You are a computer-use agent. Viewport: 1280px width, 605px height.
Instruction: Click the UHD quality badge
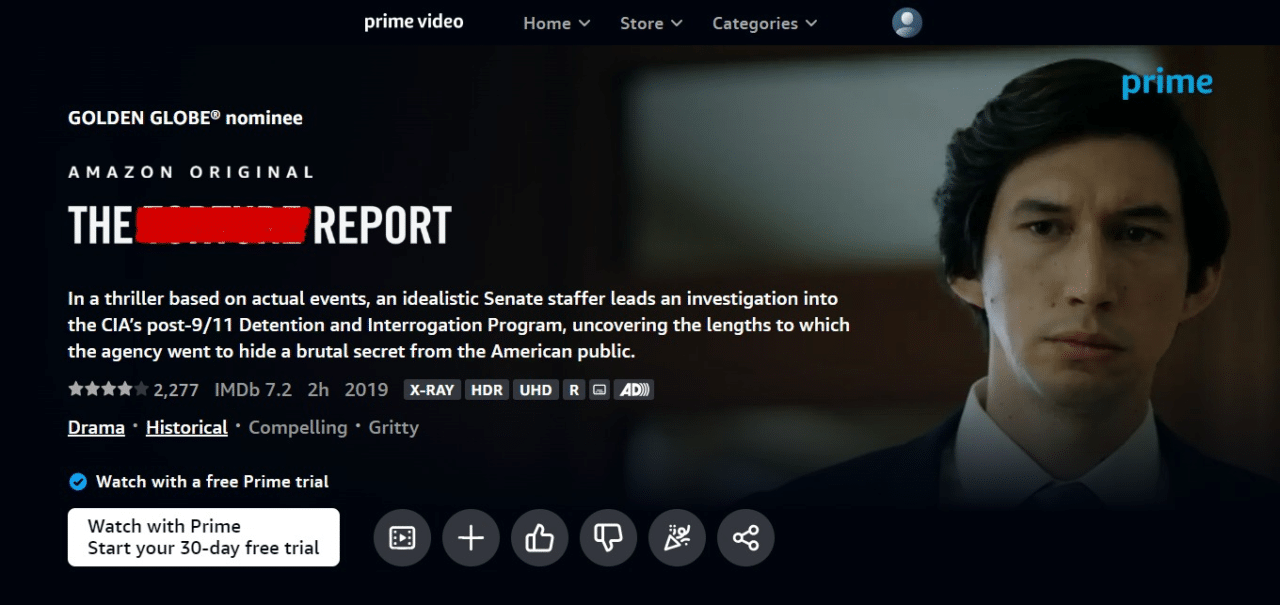point(536,390)
